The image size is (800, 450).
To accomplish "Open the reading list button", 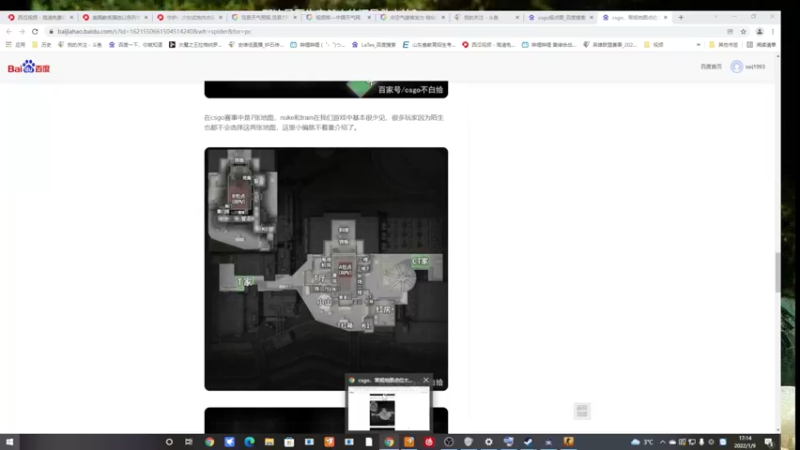I will click(x=761, y=45).
